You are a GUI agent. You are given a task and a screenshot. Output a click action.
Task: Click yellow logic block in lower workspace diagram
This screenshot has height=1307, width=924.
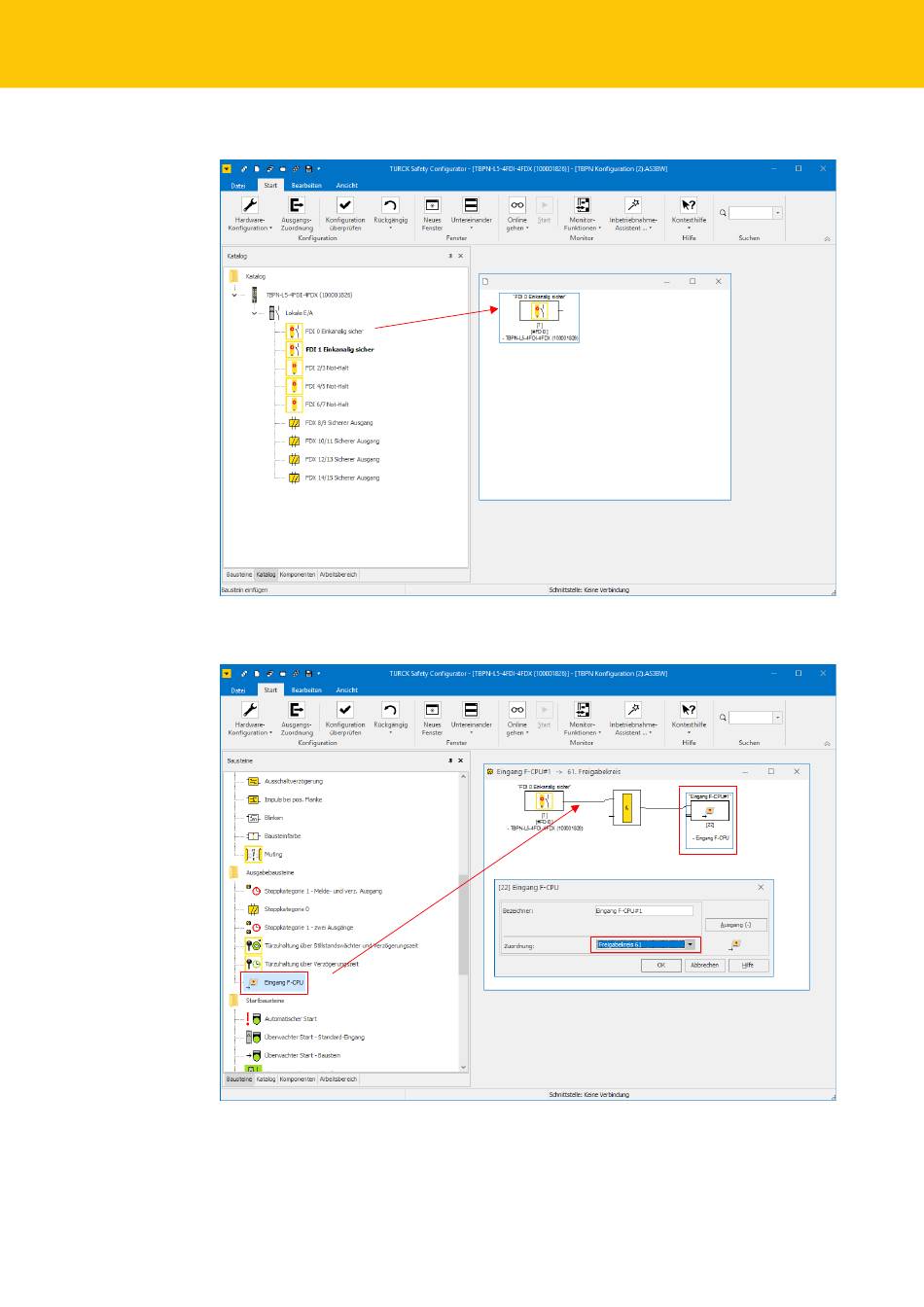(627, 807)
